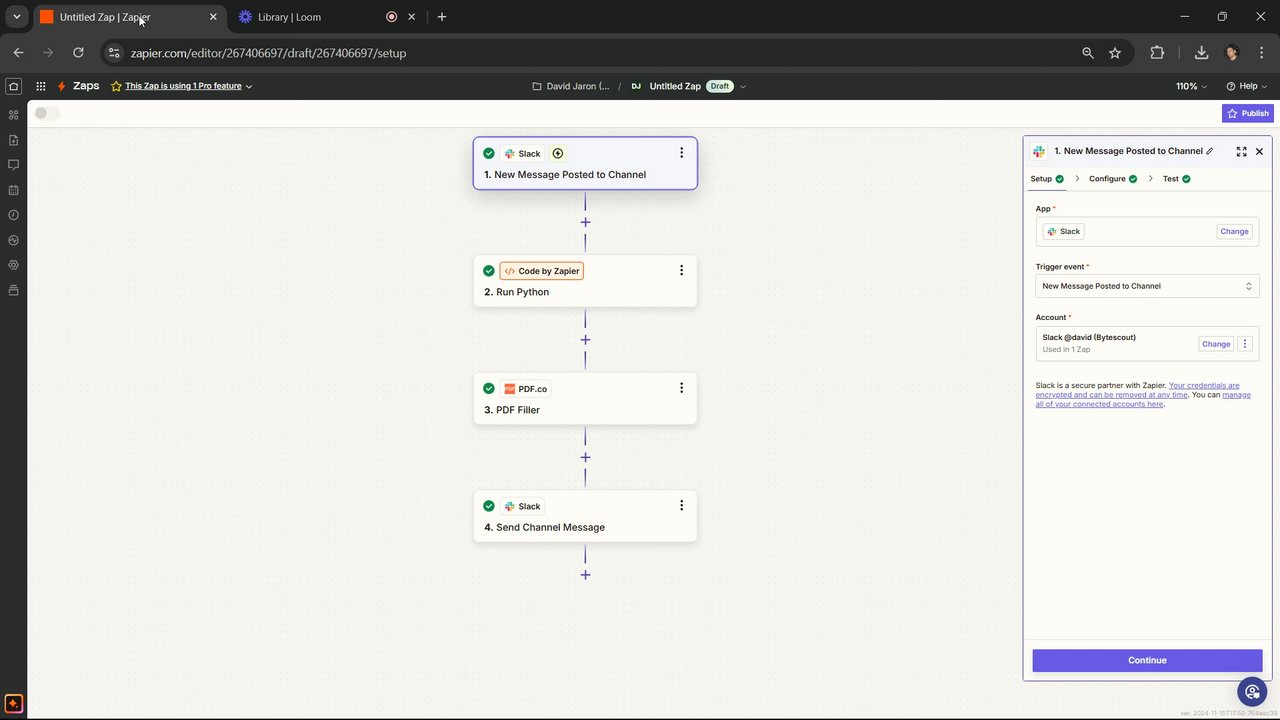
Task: Open Chrome zoom magnifier icon
Action: [x=1088, y=53]
